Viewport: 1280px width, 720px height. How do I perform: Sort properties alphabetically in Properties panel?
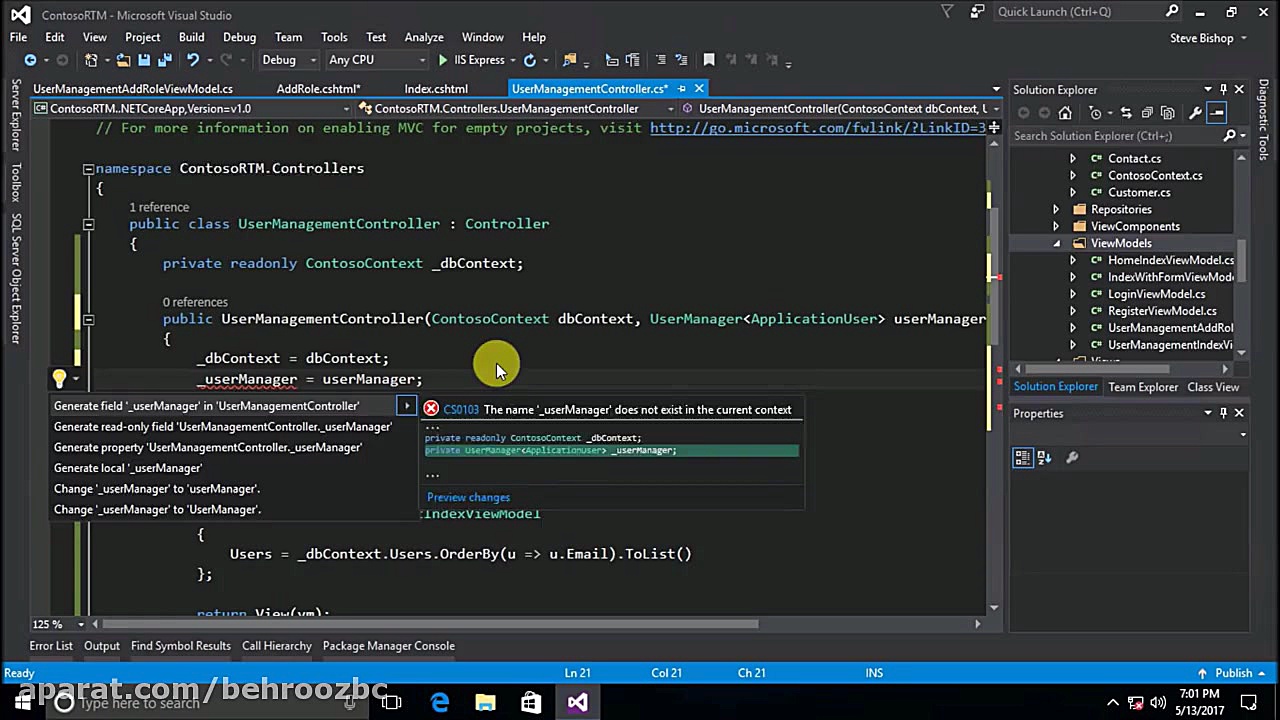pyautogui.click(x=1044, y=457)
